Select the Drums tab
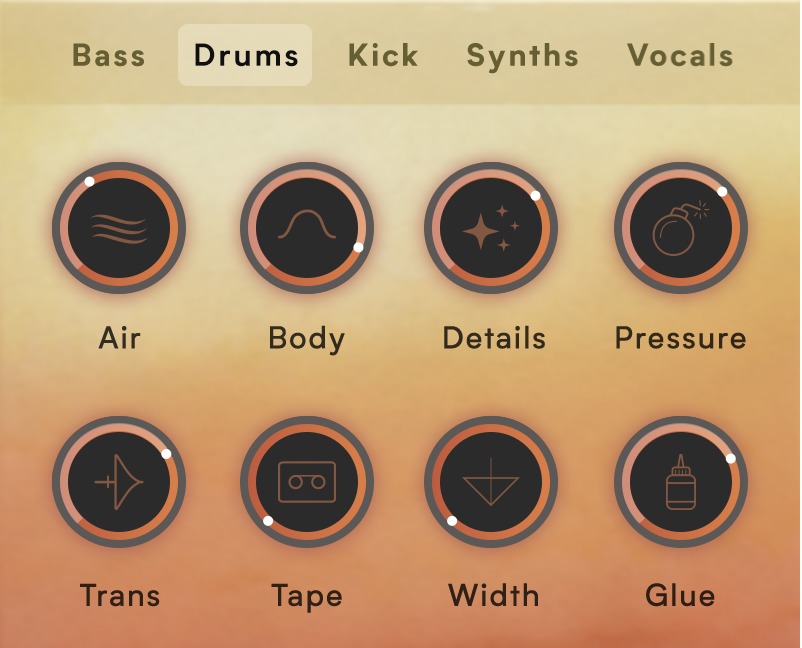The image size is (802, 648). click(245, 55)
